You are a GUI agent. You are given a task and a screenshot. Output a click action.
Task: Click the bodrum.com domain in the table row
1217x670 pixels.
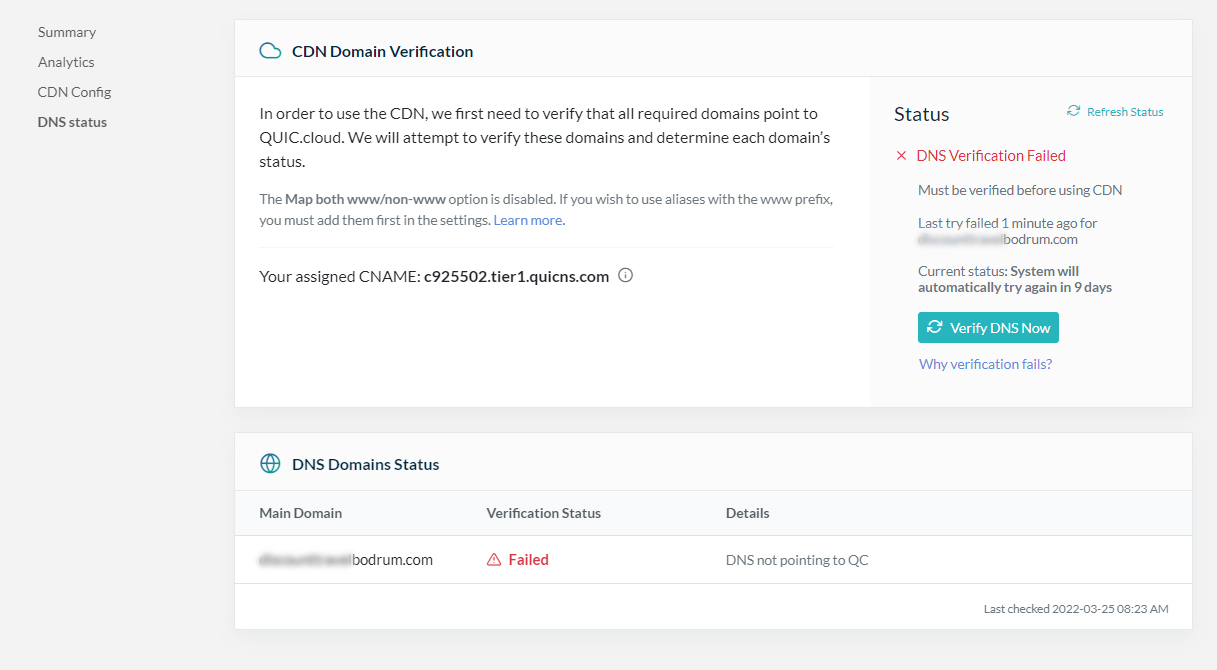(346, 560)
